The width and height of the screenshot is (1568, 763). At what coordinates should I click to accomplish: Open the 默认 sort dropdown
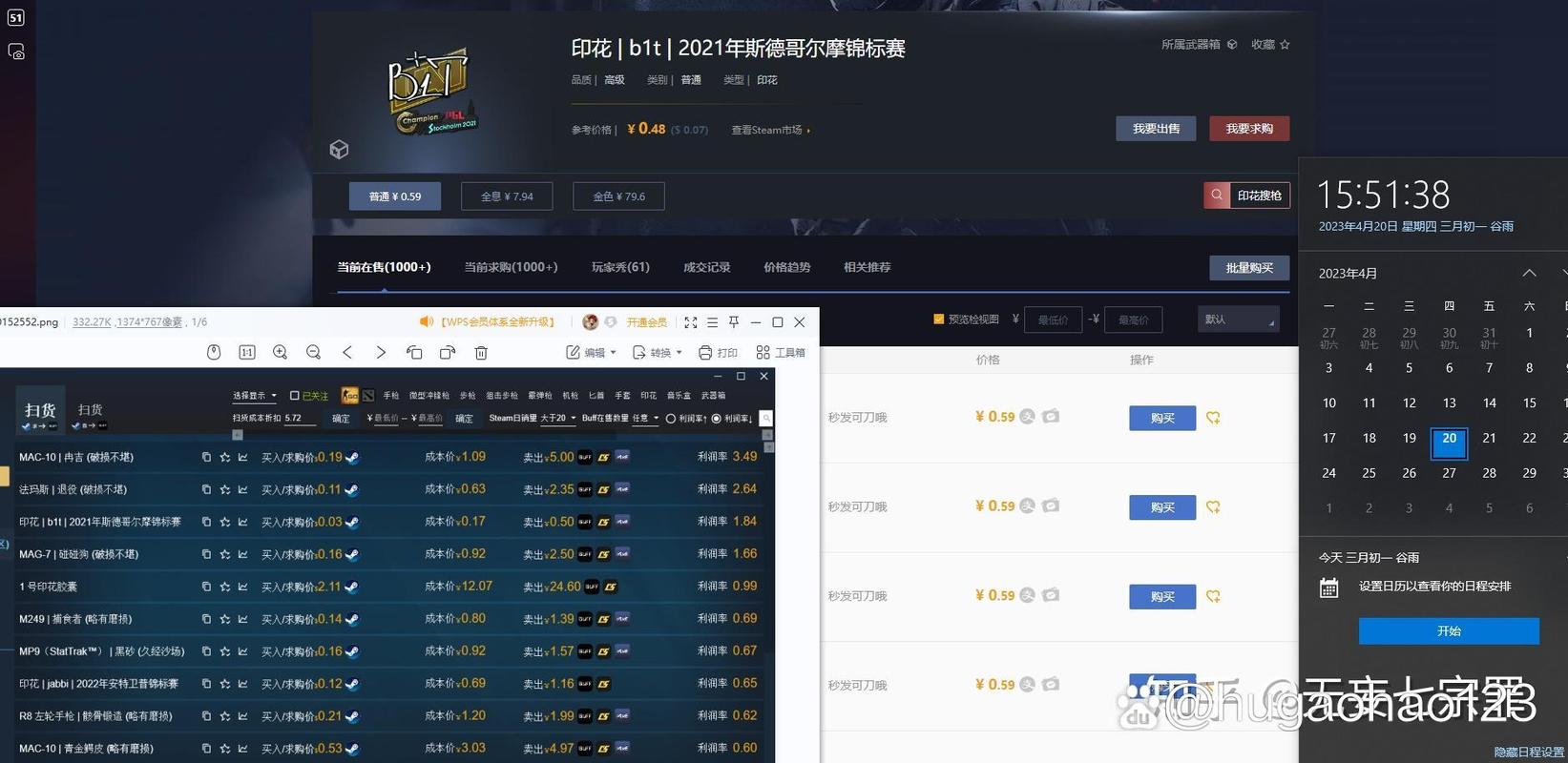1238,320
